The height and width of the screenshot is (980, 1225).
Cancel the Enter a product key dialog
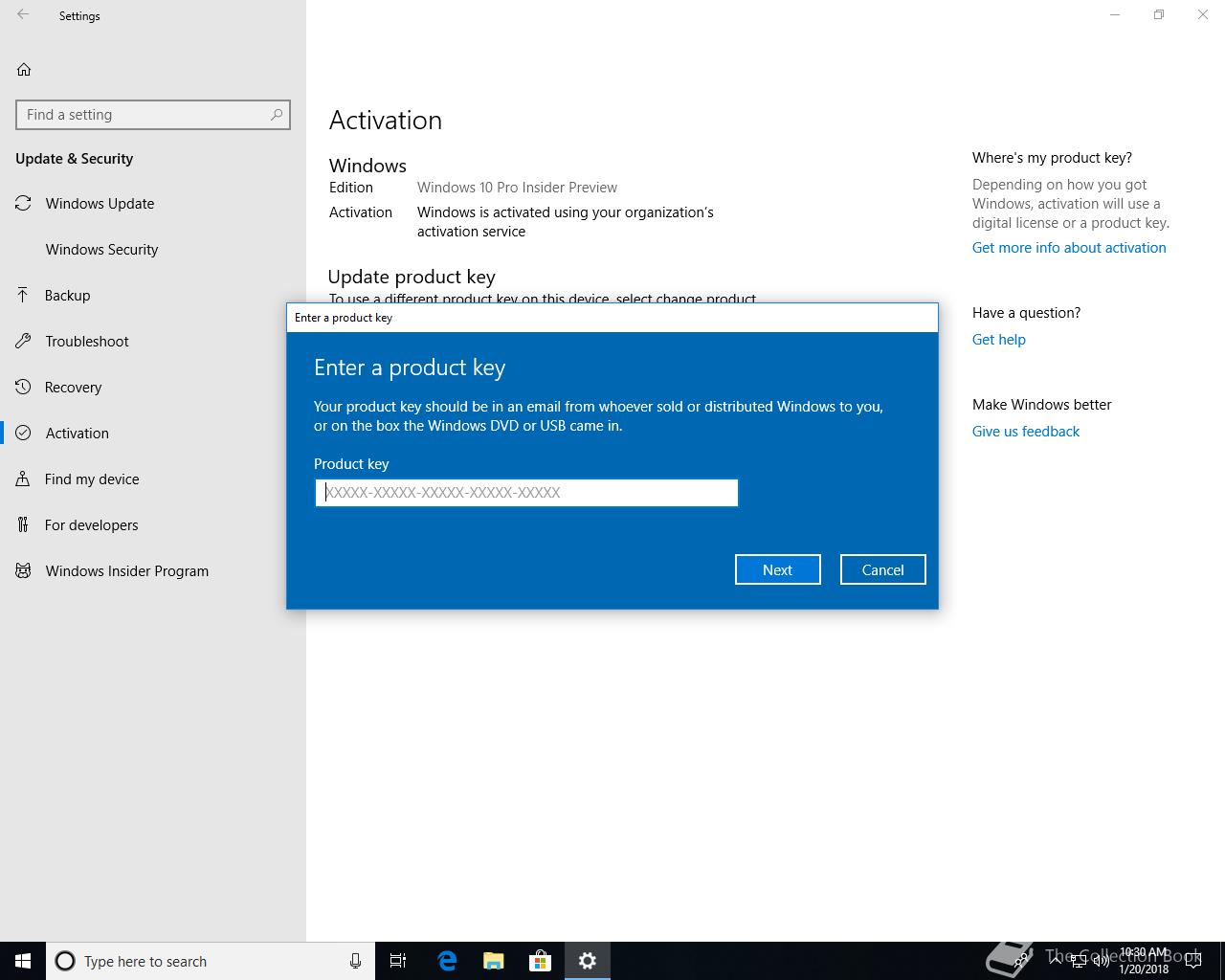click(x=882, y=569)
